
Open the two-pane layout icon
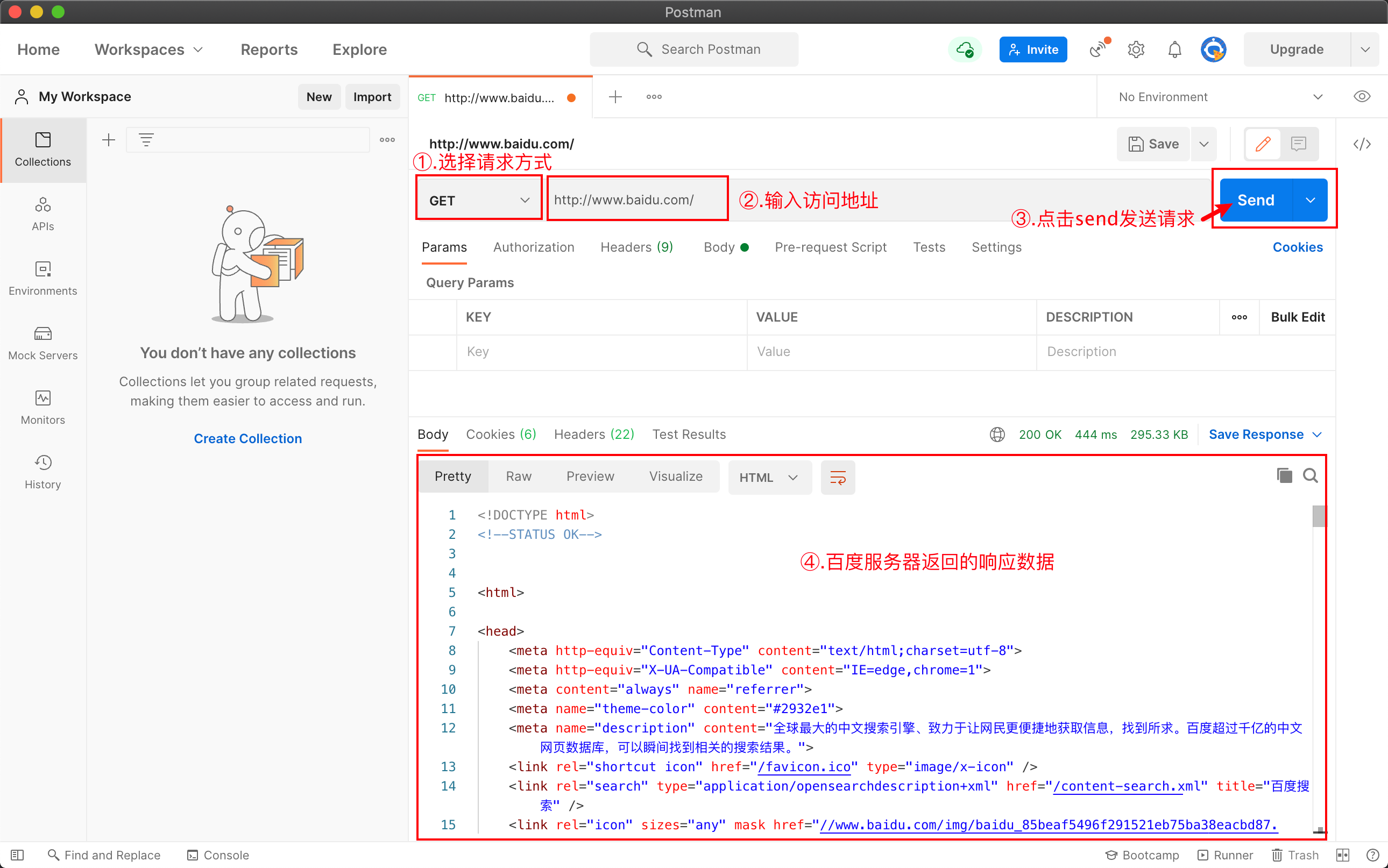click(1343, 855)
